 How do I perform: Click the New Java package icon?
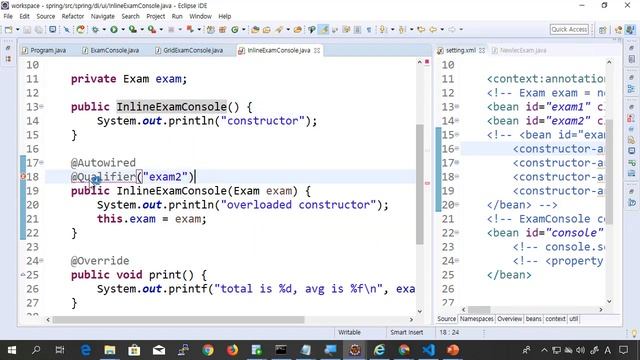(x=222, y=29)
